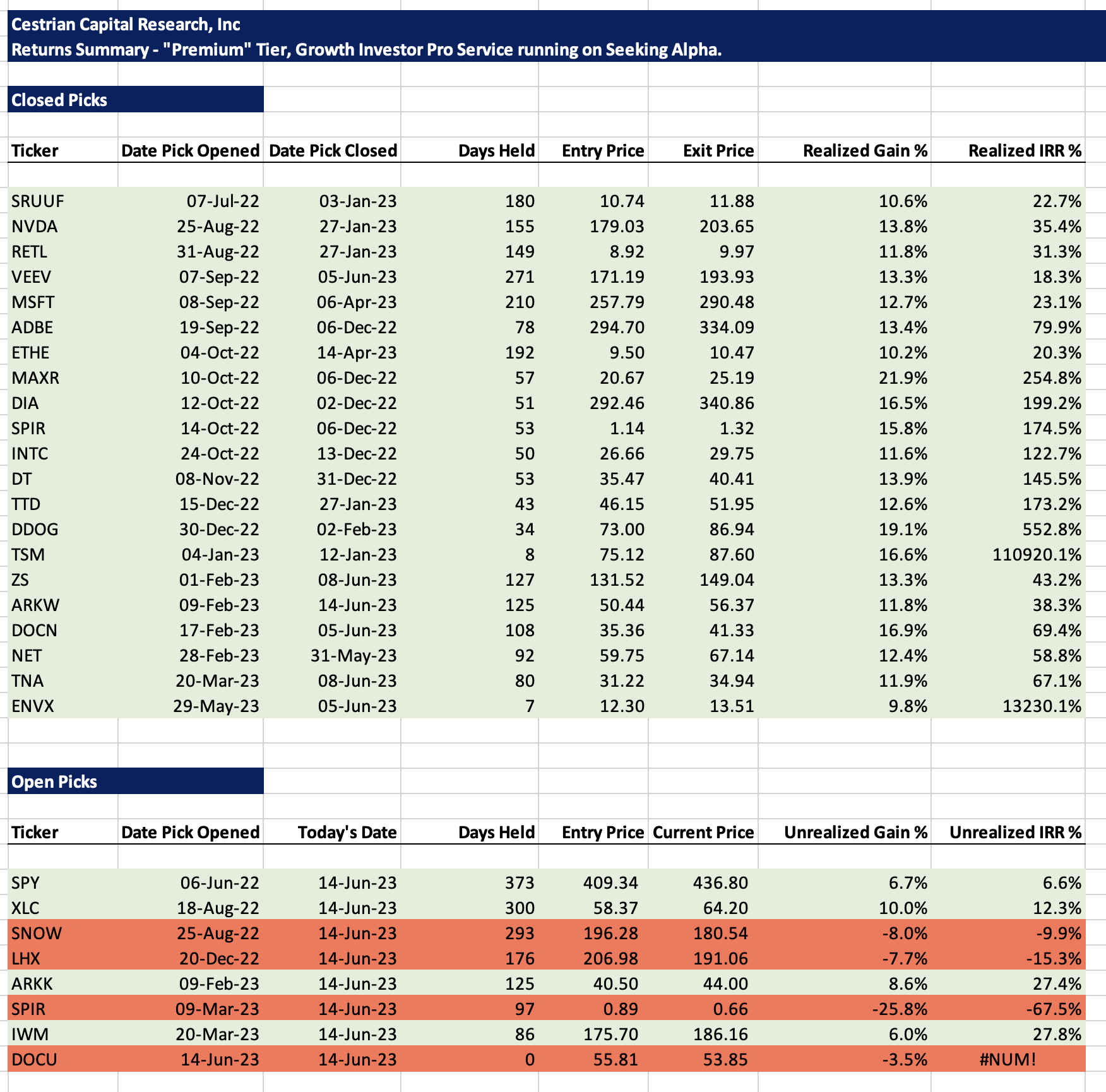This screenshot has width=1106, height=1092.
Task: Click ADBE's exit price 334.09
Action: 727,328
